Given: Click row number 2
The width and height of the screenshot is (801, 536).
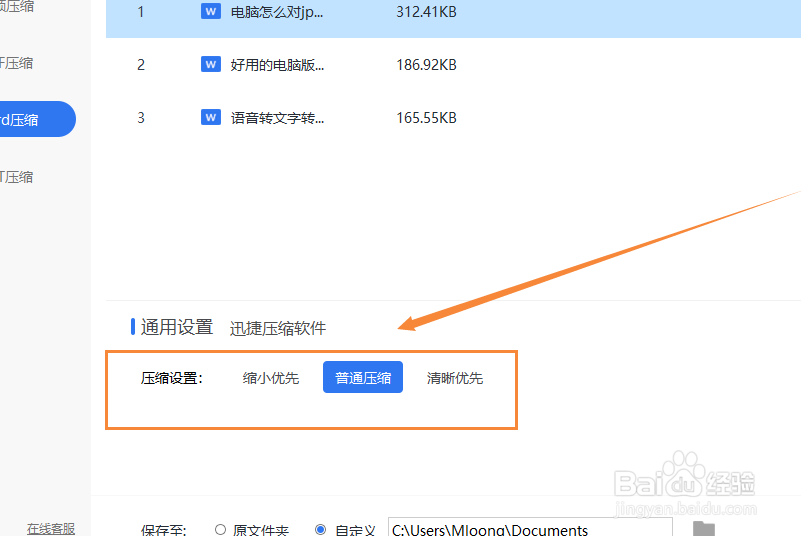Looking at the screenshot, I should click(x=140, y=65).
